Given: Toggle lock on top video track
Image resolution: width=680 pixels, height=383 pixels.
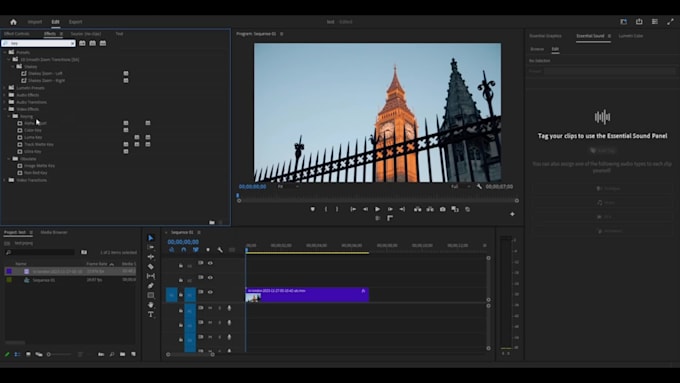Looking at the screenshot, I should click(181, 265).
